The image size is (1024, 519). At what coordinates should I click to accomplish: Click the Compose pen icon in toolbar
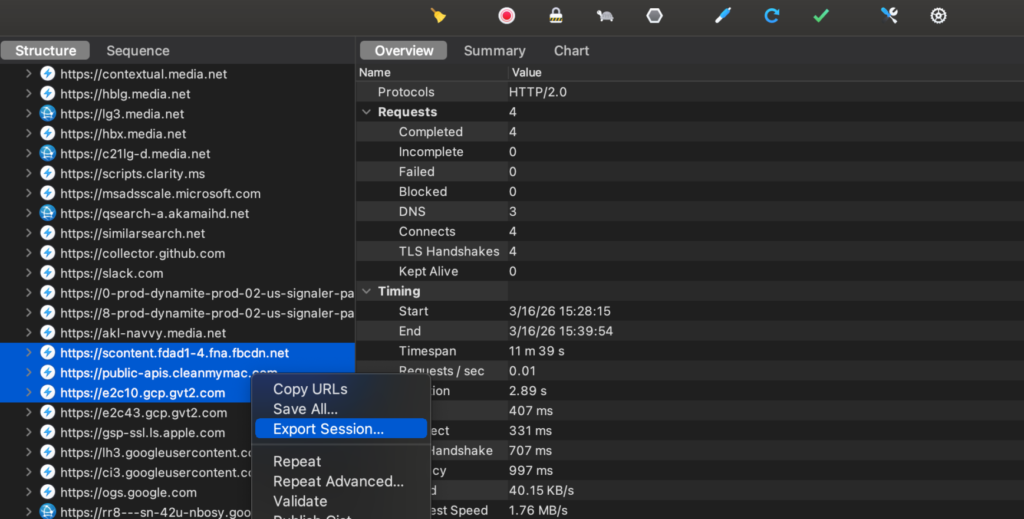[723, 15]
